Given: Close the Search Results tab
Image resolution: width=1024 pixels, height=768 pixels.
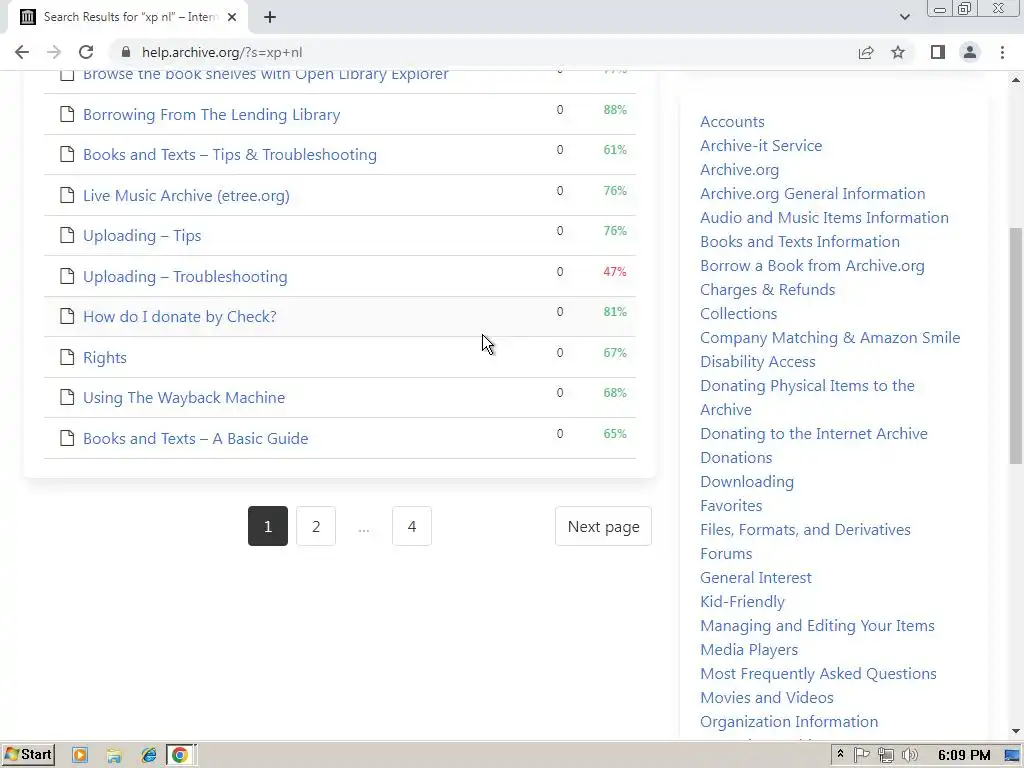Looking at the screenshot, I should [x=232, y=17].
